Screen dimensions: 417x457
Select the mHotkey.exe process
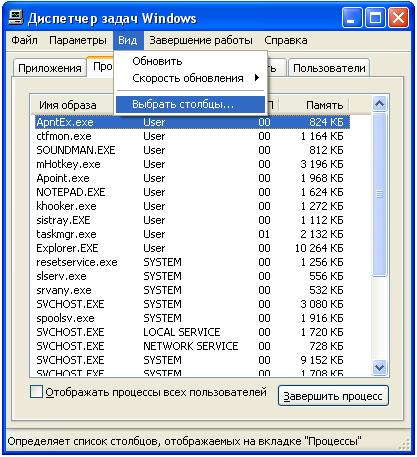(x=192, y=164)
